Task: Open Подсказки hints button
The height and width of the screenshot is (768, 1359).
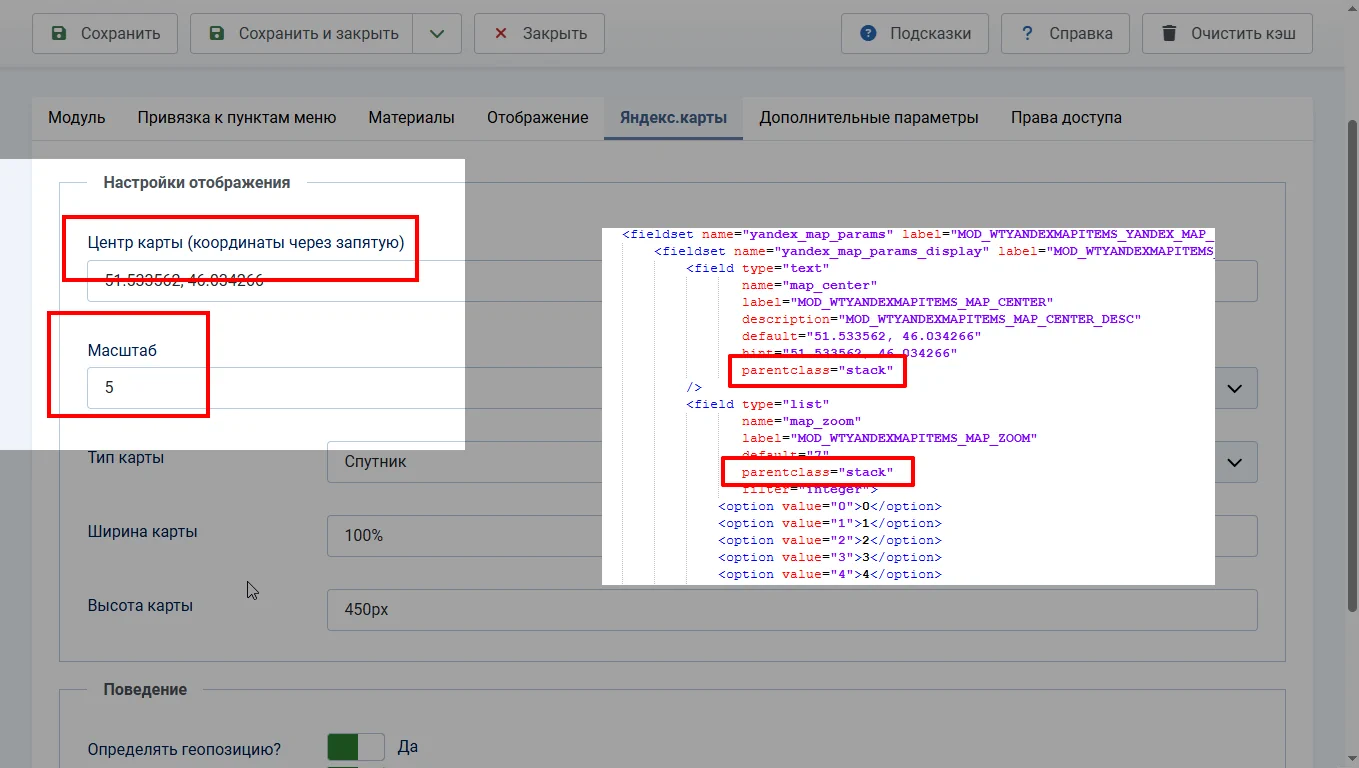Action: [x=915, y=33]
